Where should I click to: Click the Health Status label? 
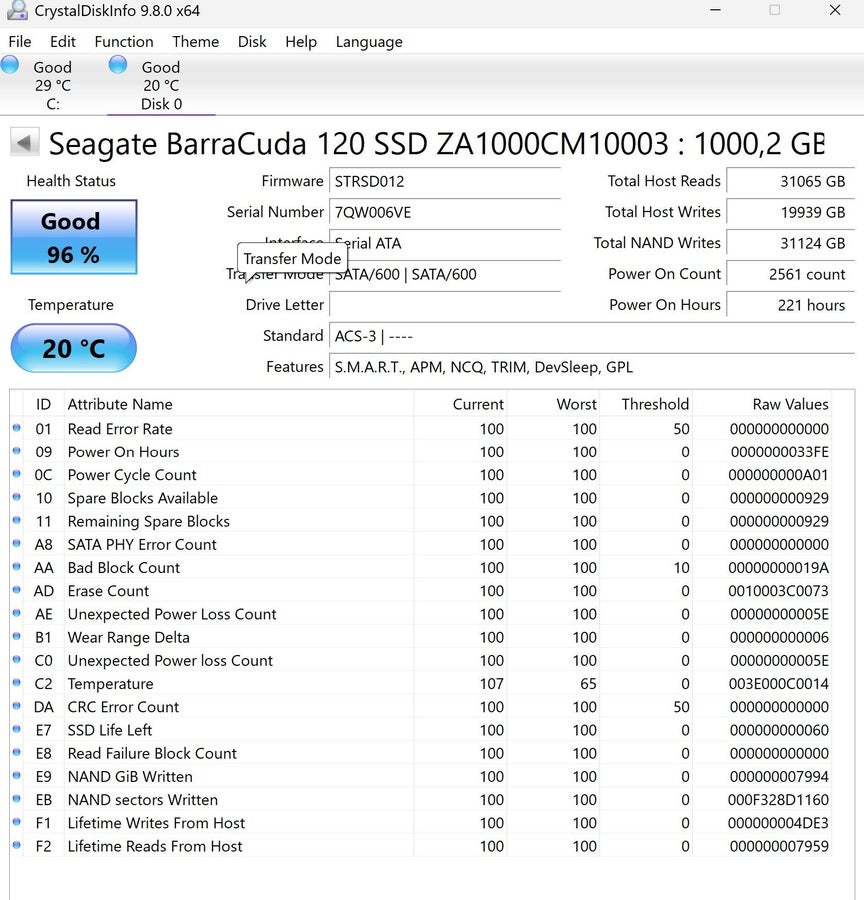click(x=71, y=181)
